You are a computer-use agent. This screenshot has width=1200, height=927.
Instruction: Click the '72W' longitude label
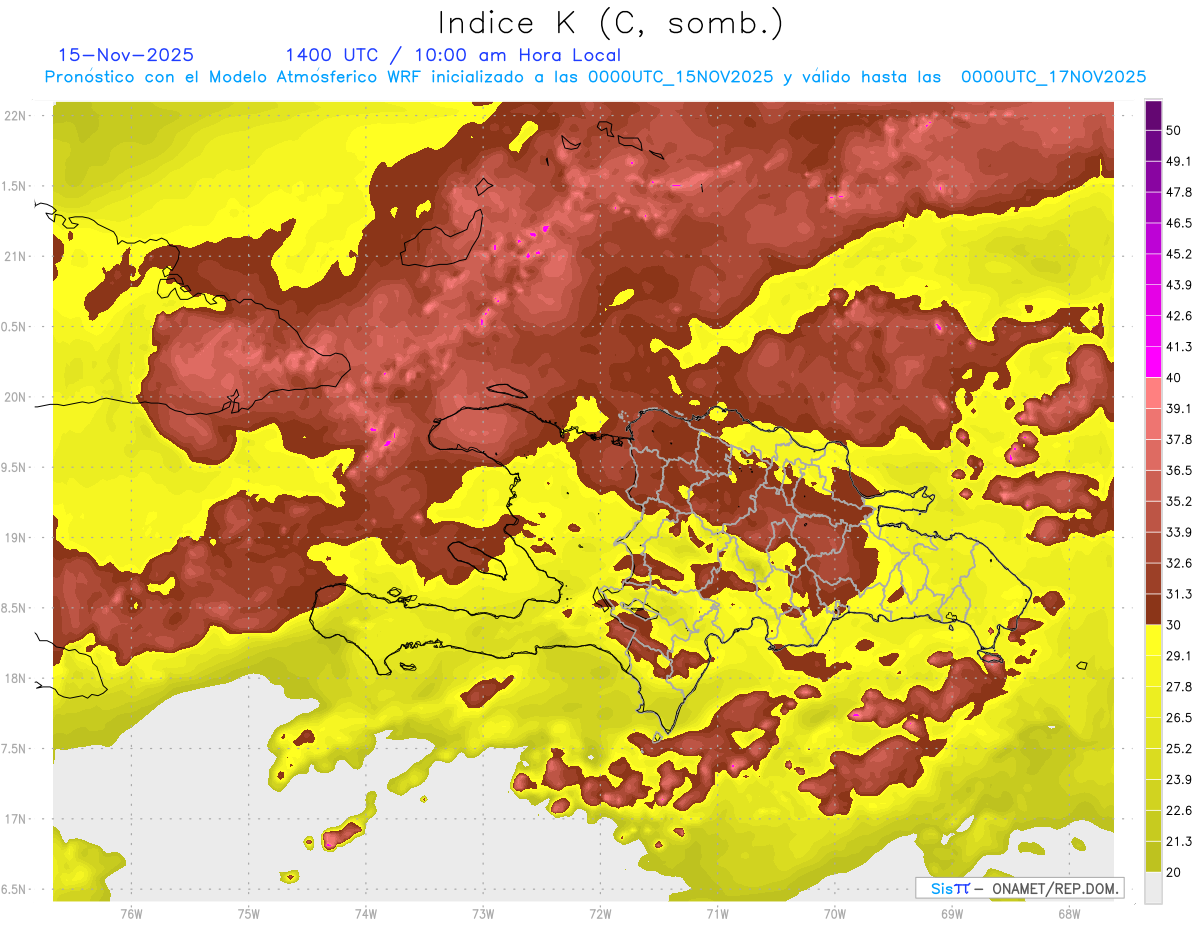[x=600, y=913]
